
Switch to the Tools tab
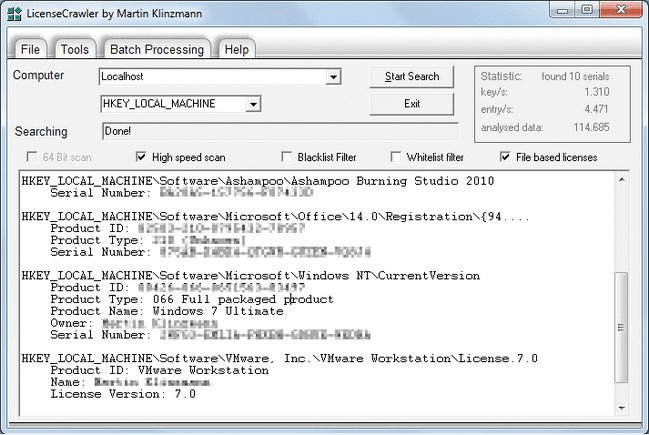click(75, 49)
